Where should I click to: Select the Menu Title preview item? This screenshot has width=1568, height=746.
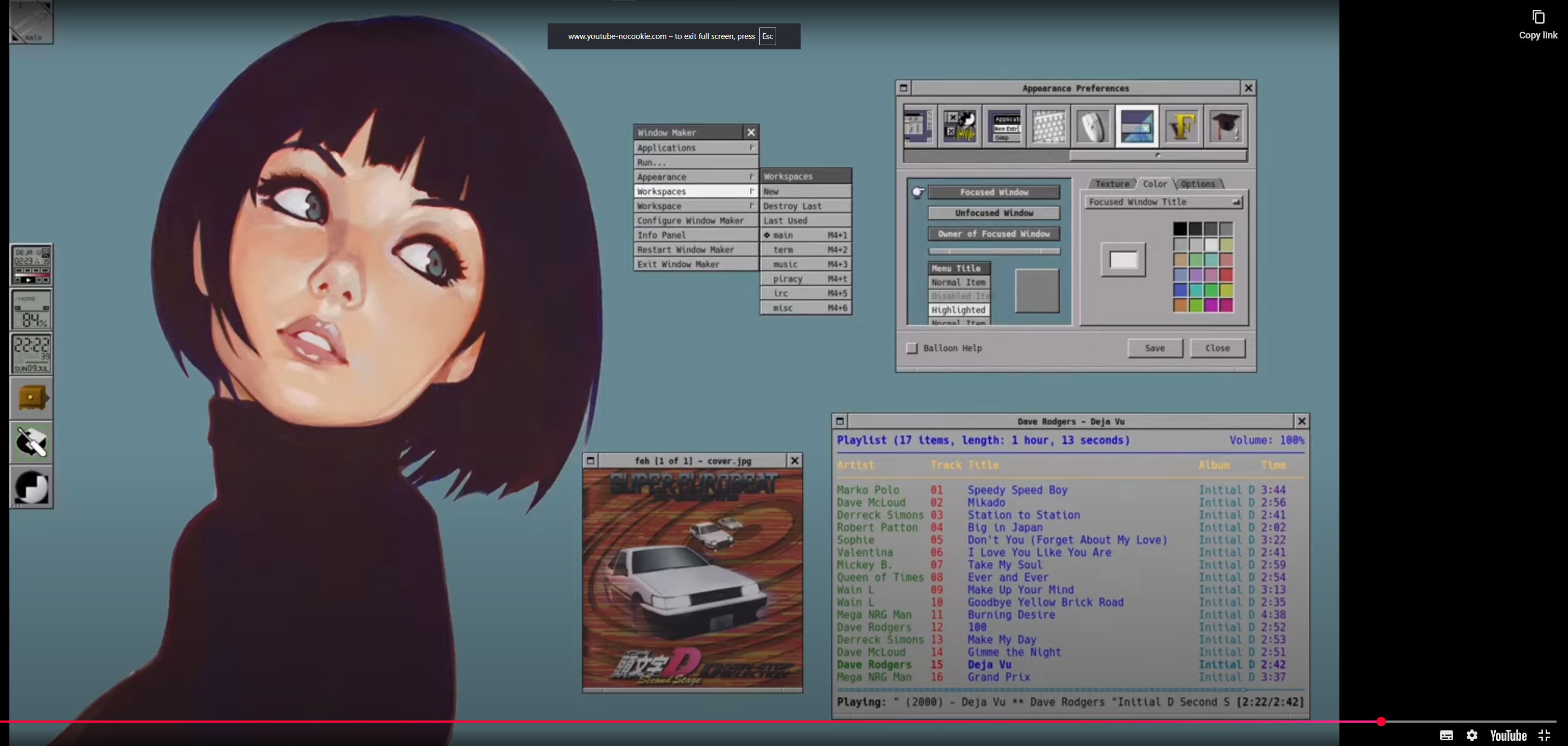(x=960, y=269)
